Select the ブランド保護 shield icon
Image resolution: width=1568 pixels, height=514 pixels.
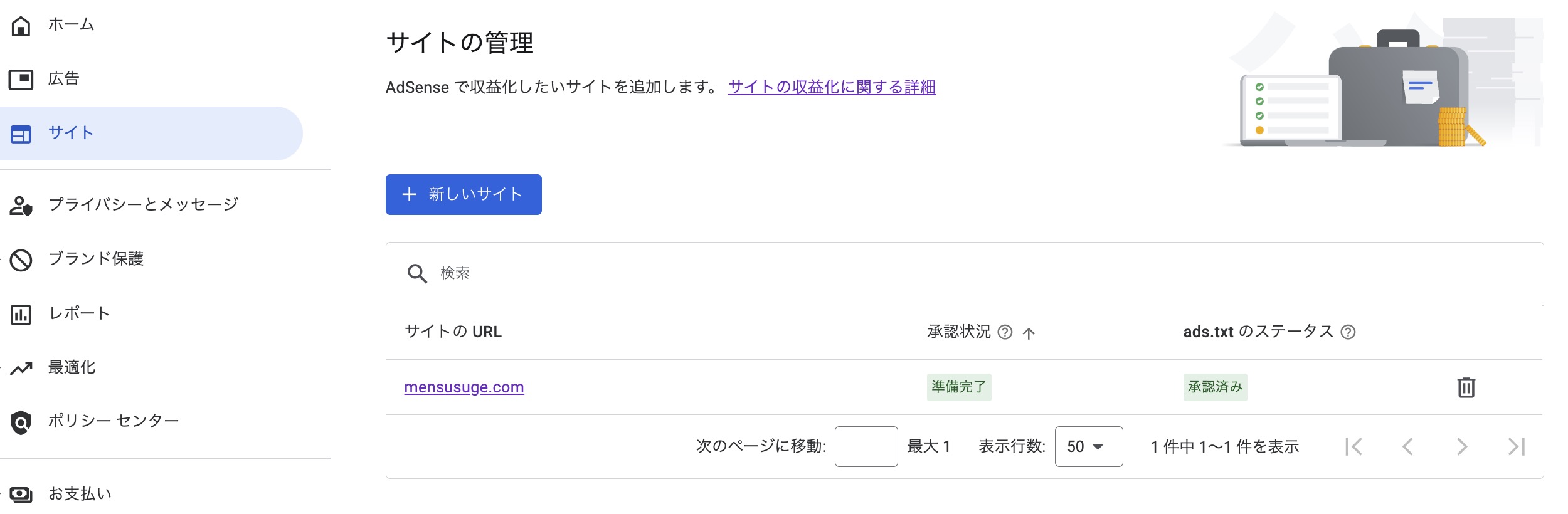tap(21, 259)
